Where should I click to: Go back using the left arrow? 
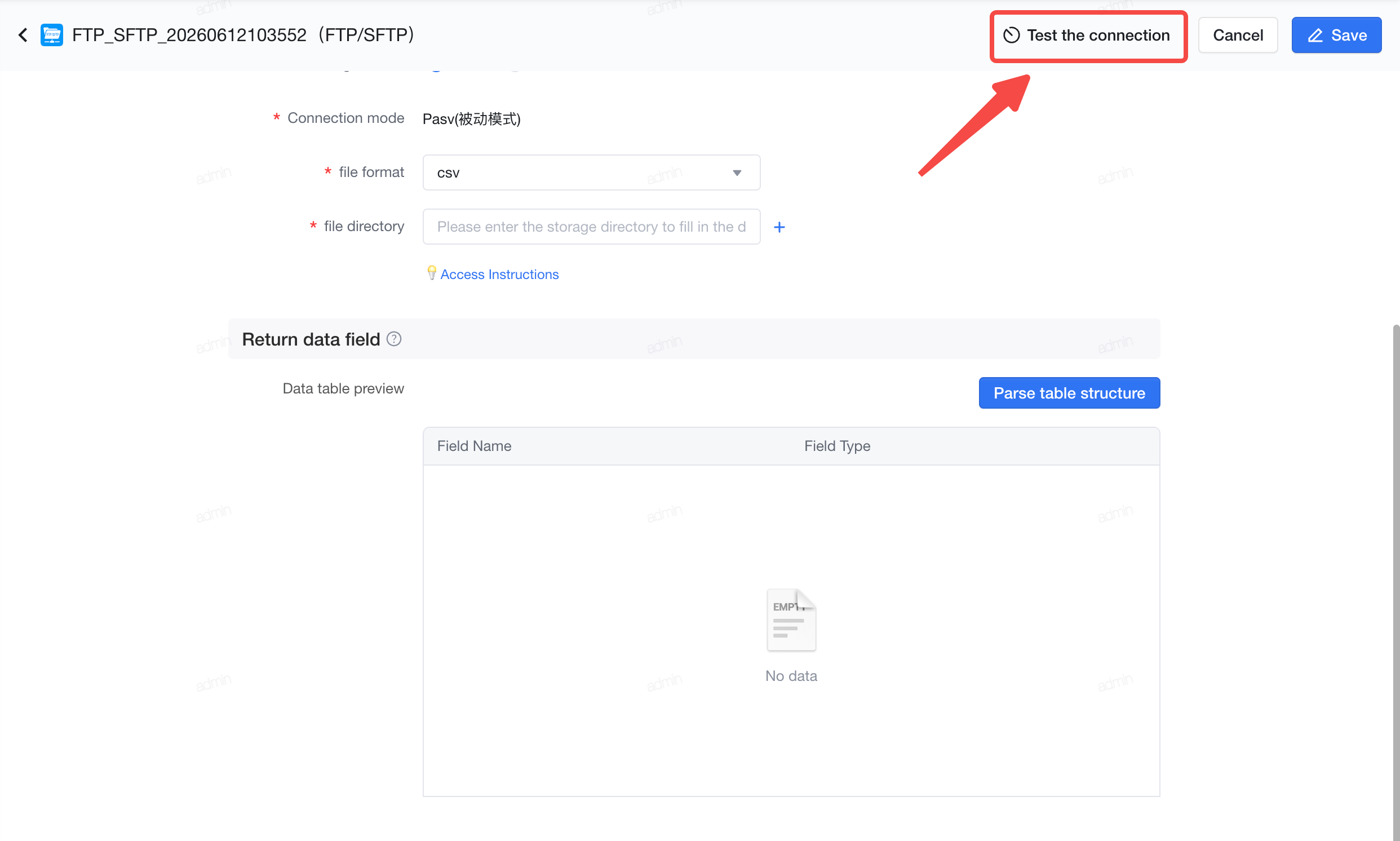click(23, 35)
